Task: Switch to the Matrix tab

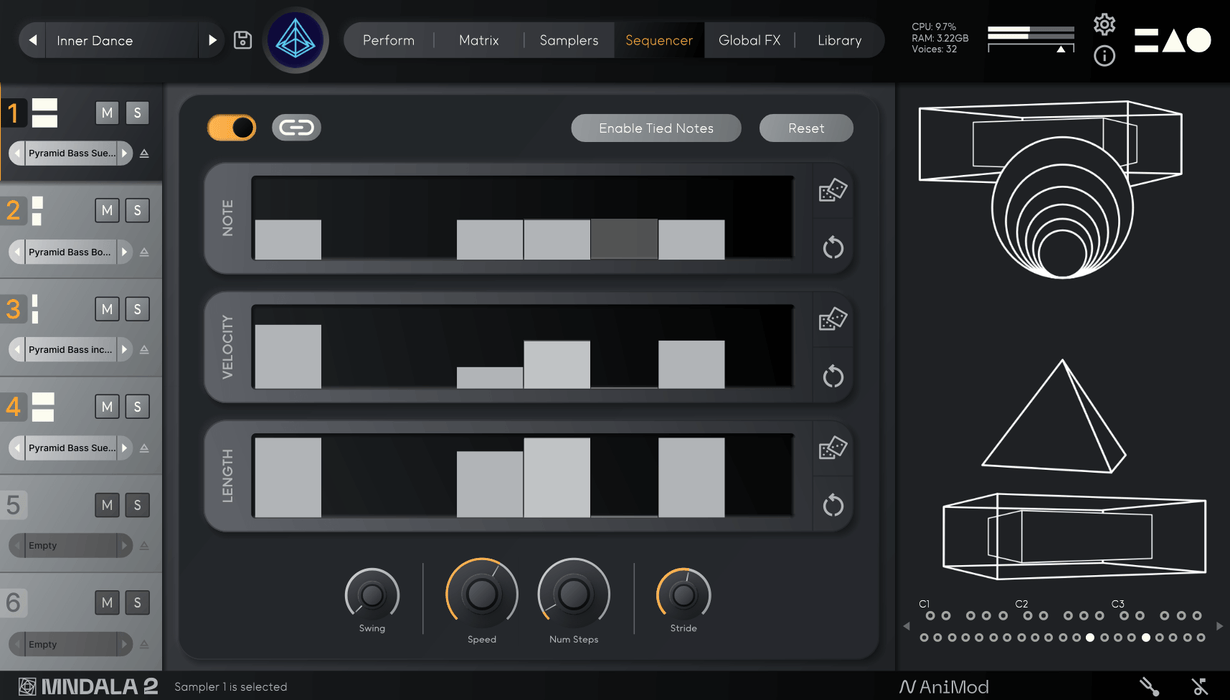Action: pyautogui.click(x=478, y=40)
